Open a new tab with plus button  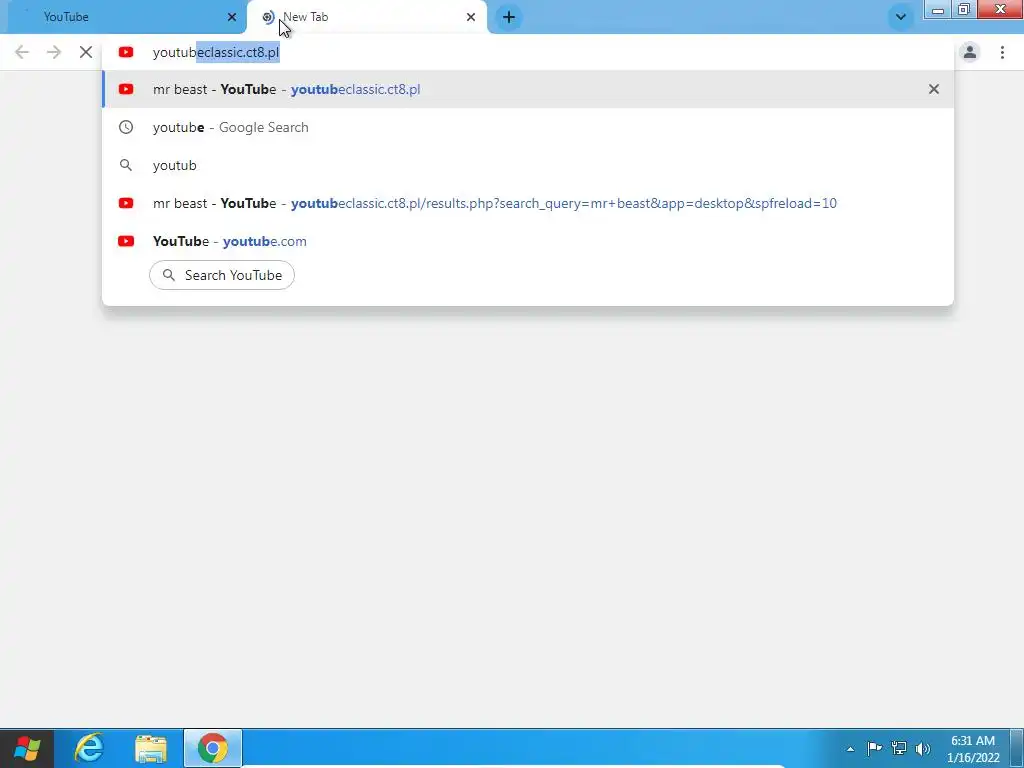[509, 17]
